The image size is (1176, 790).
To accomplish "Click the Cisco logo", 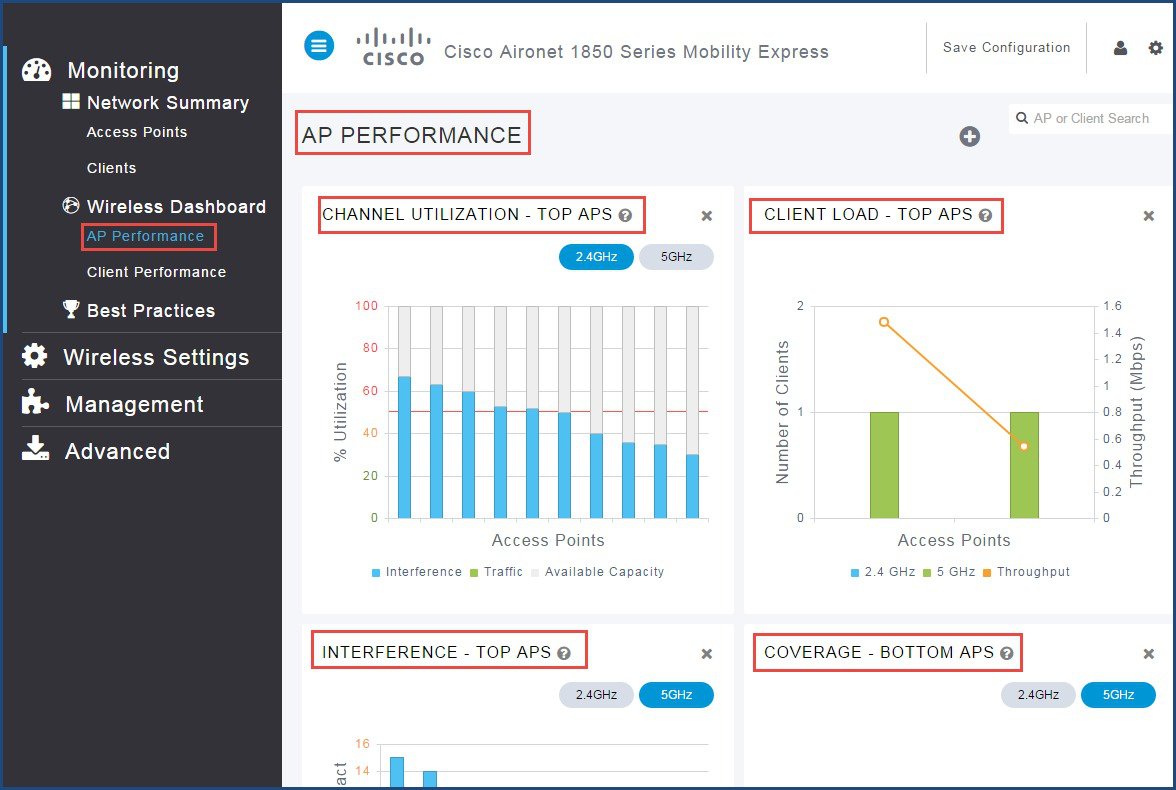I will (393, 47).
